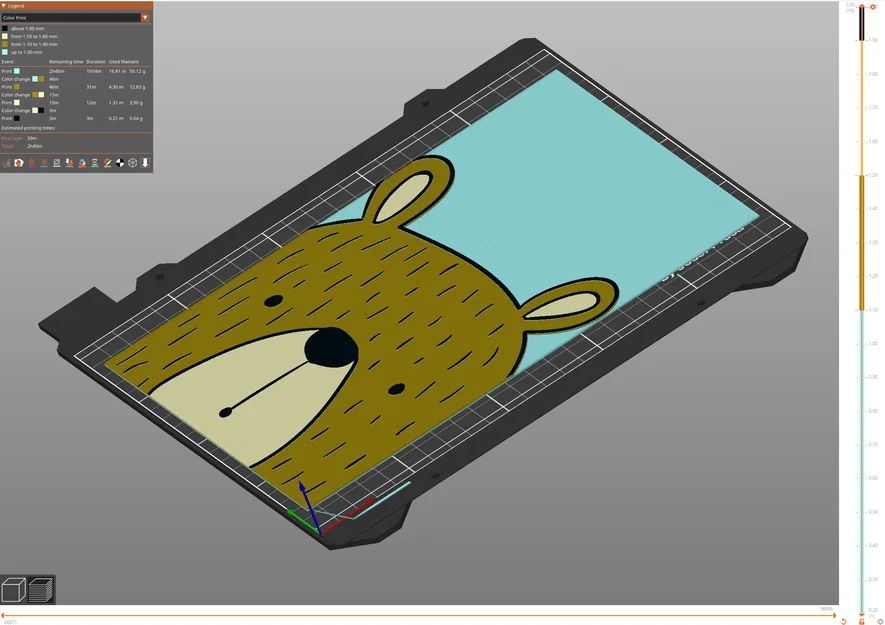Viewport: 885px width, 625px height.
Task: Toggle Deretractions visibility icon
Action: click(x=44, y=163)
